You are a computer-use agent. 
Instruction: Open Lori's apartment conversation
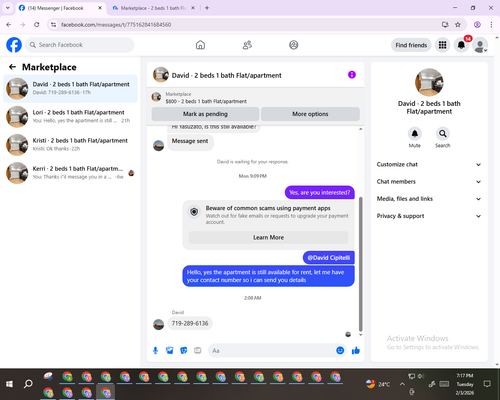pos(70,117)
